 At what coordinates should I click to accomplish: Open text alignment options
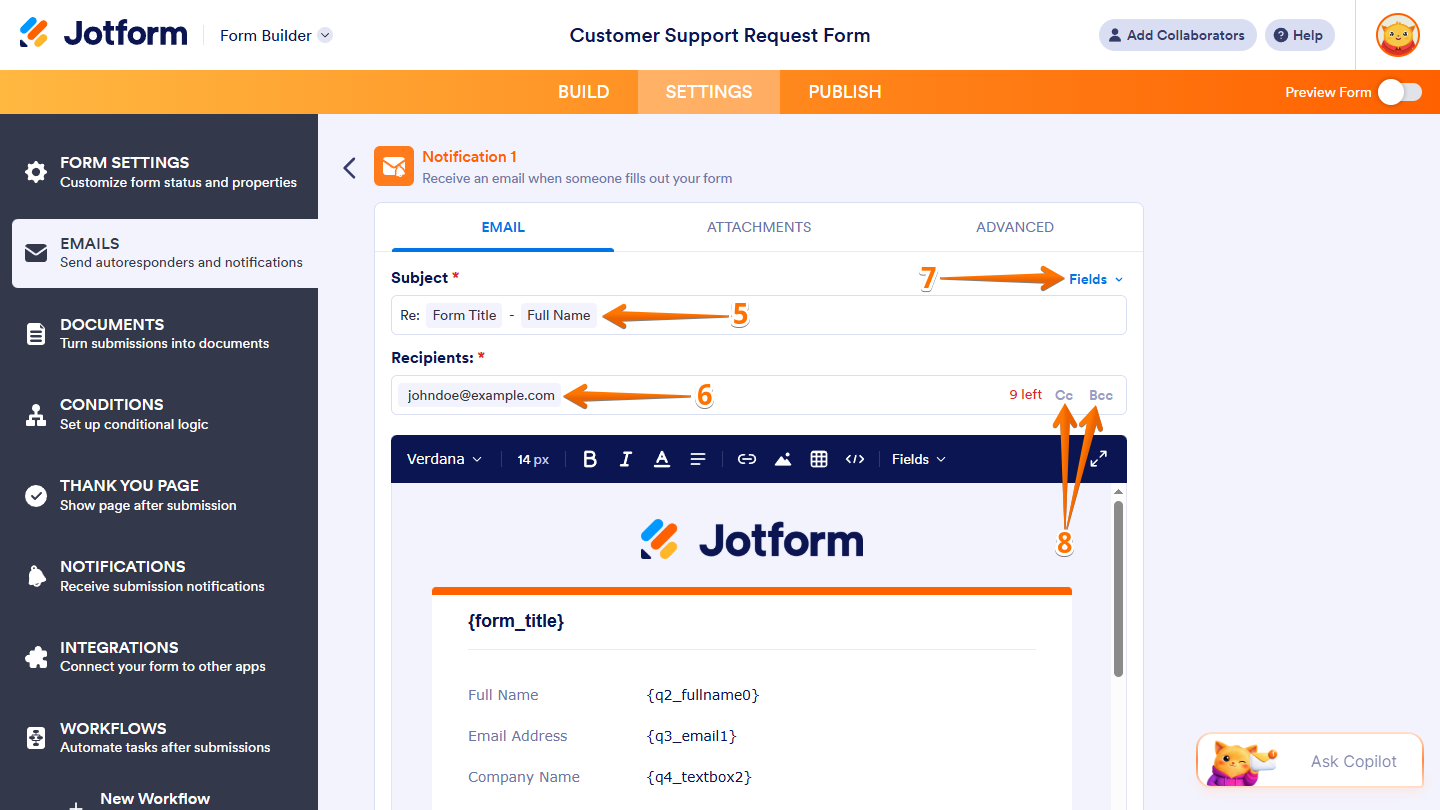(x=698, y=459)
